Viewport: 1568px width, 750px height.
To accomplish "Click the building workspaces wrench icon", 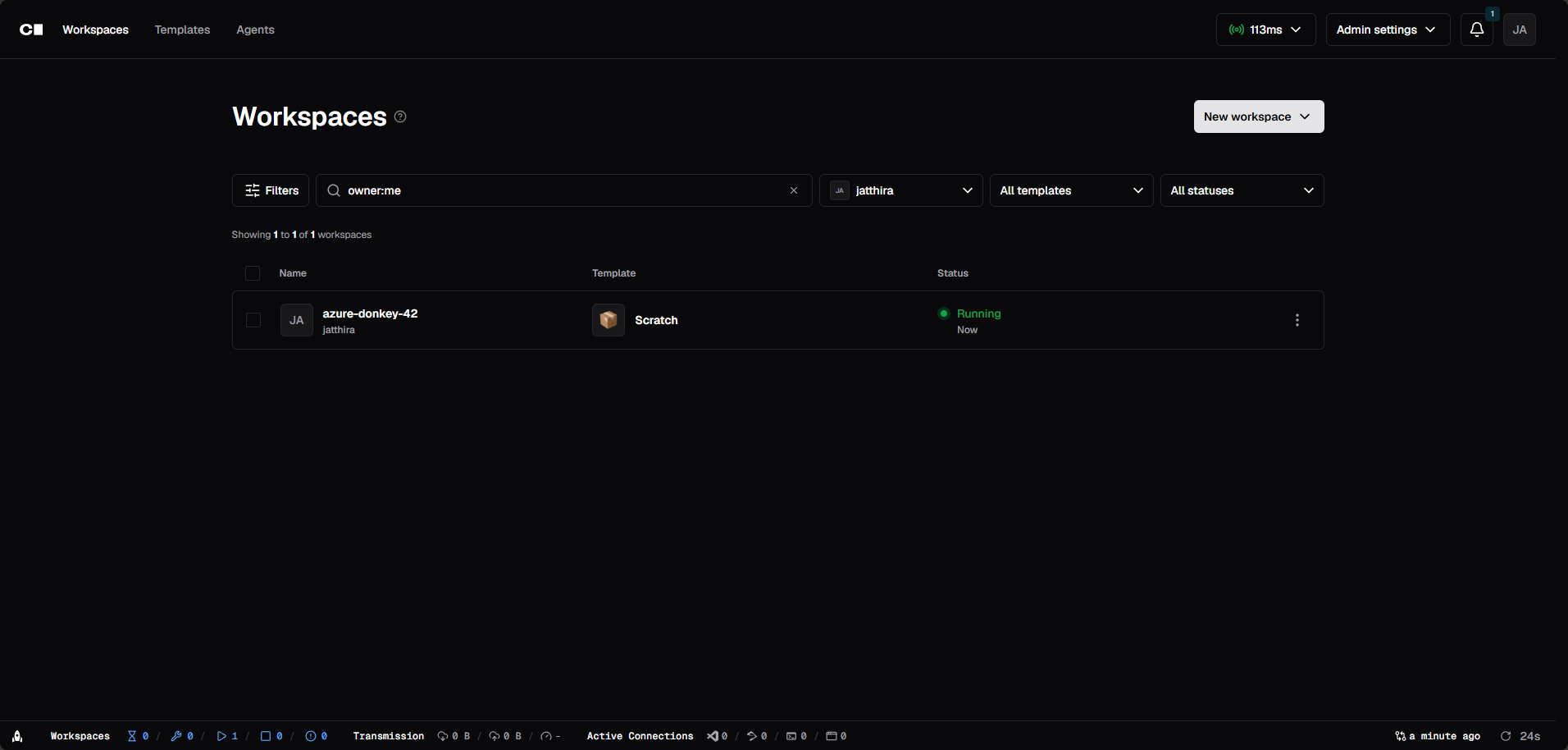I will (x=176, y=736).
